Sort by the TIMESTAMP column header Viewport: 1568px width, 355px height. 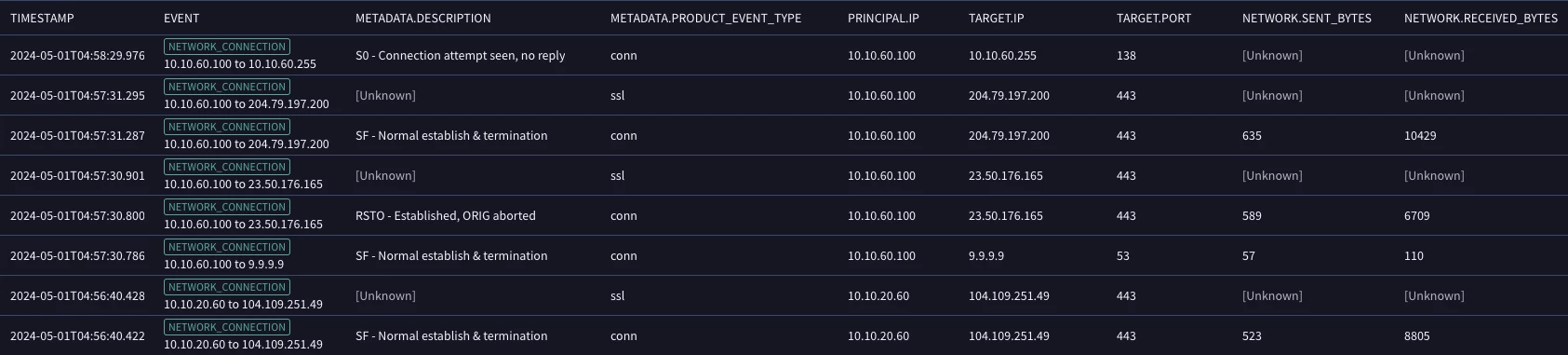point(42,18)
